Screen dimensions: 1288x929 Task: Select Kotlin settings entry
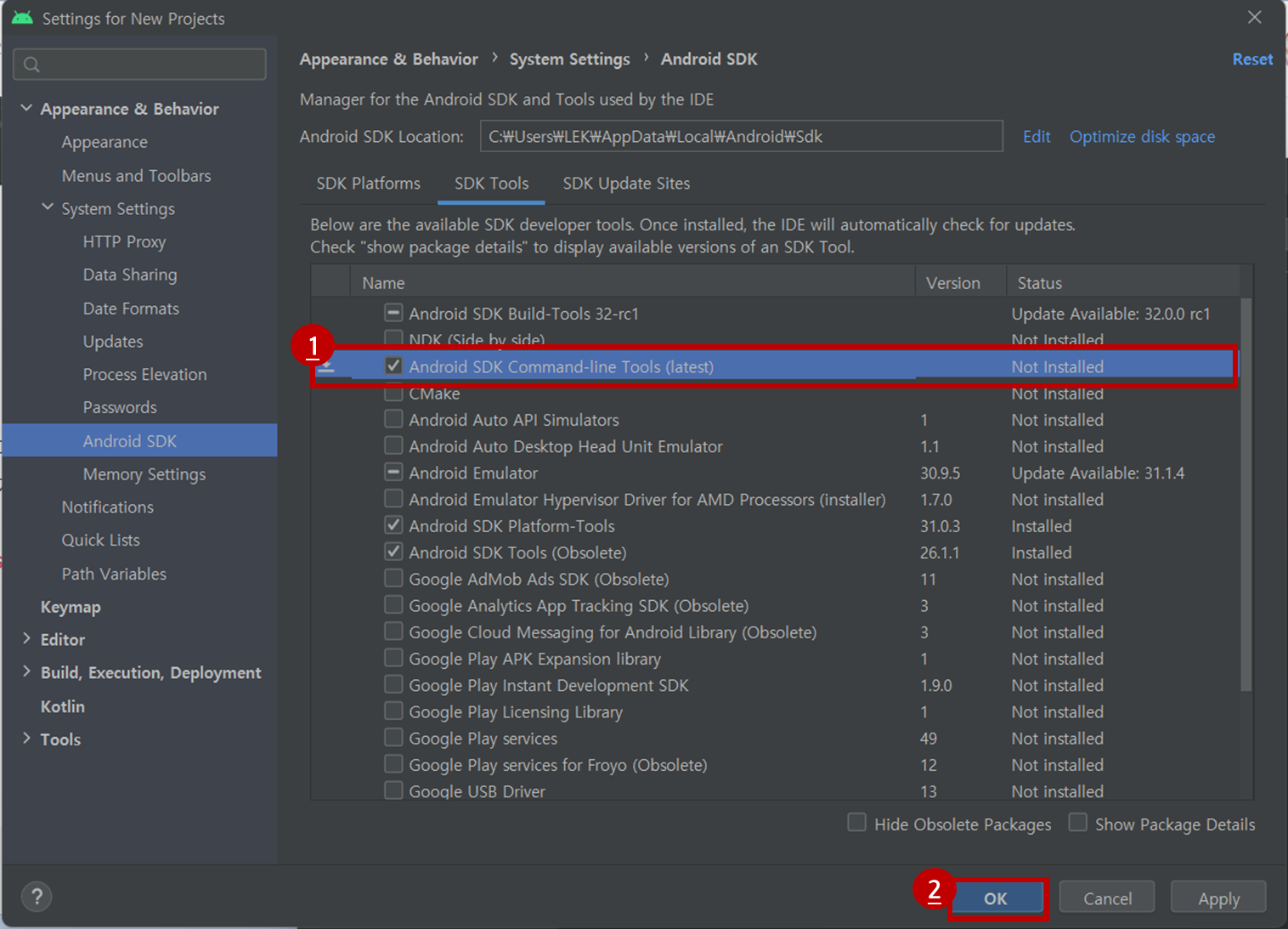pyautogui.click(x=63, y=706)
